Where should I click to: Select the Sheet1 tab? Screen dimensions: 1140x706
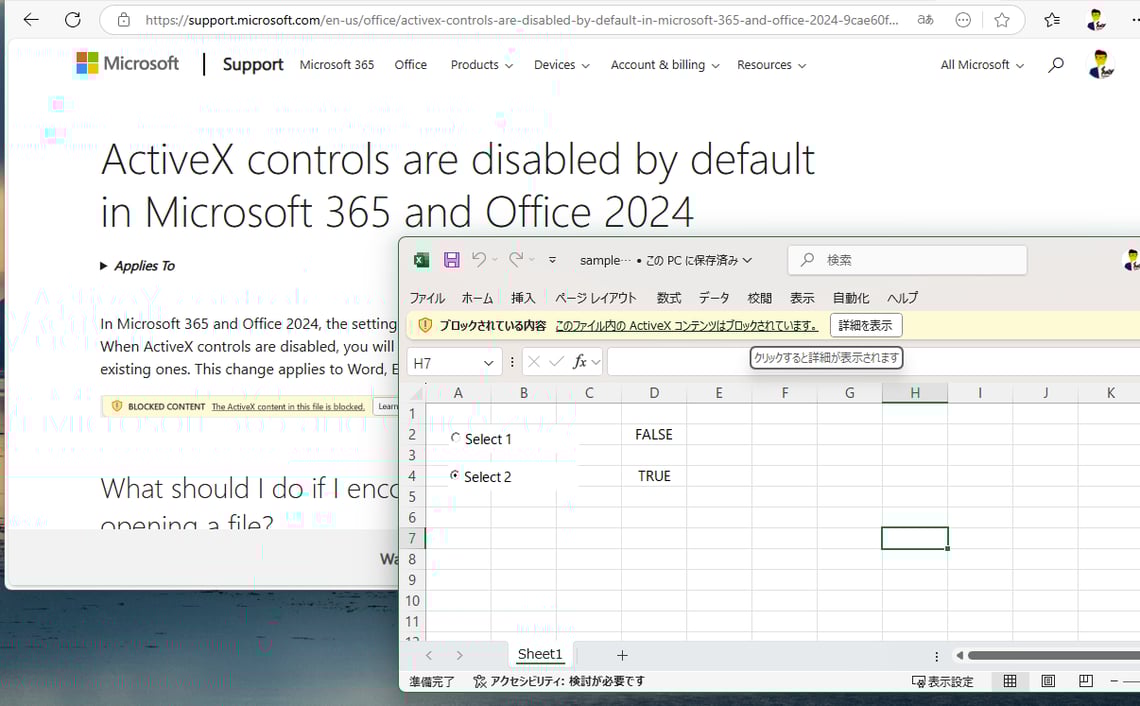tap(539, 654)
